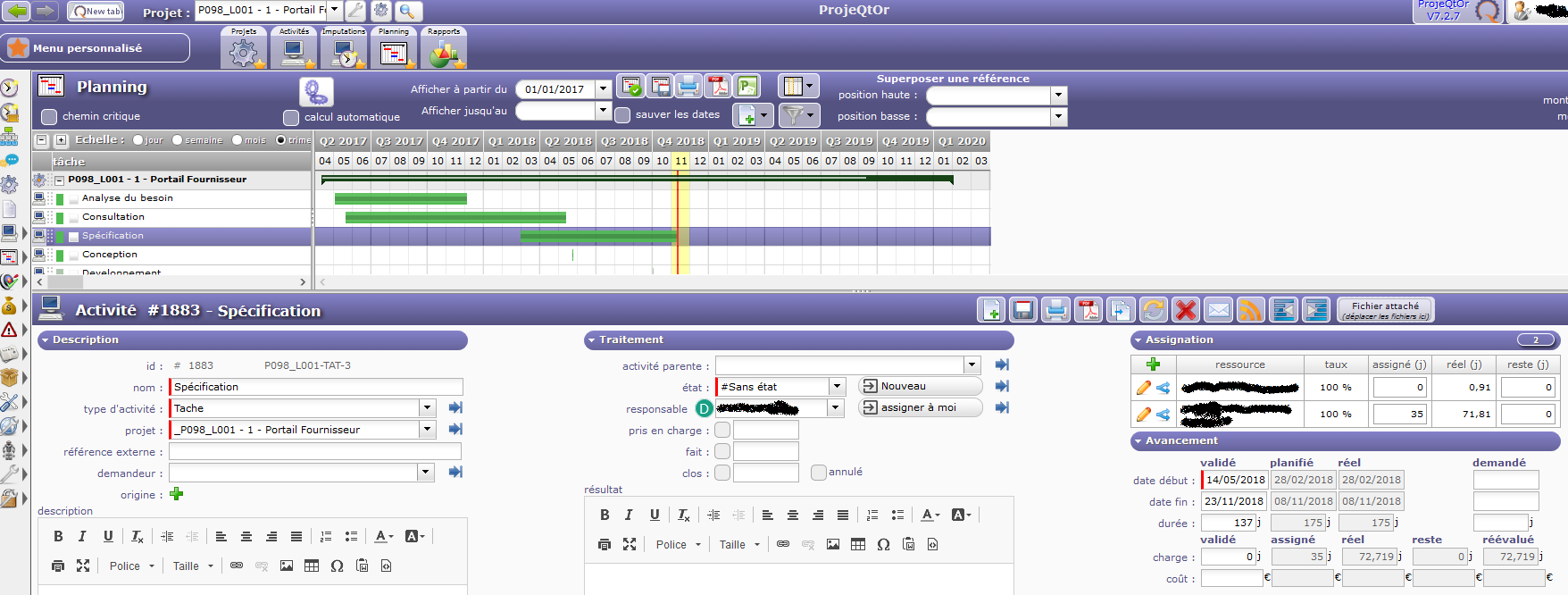Collapse the Assignation section
This screenshot has height=595, width=1568.
click(x=1138, y=340)
